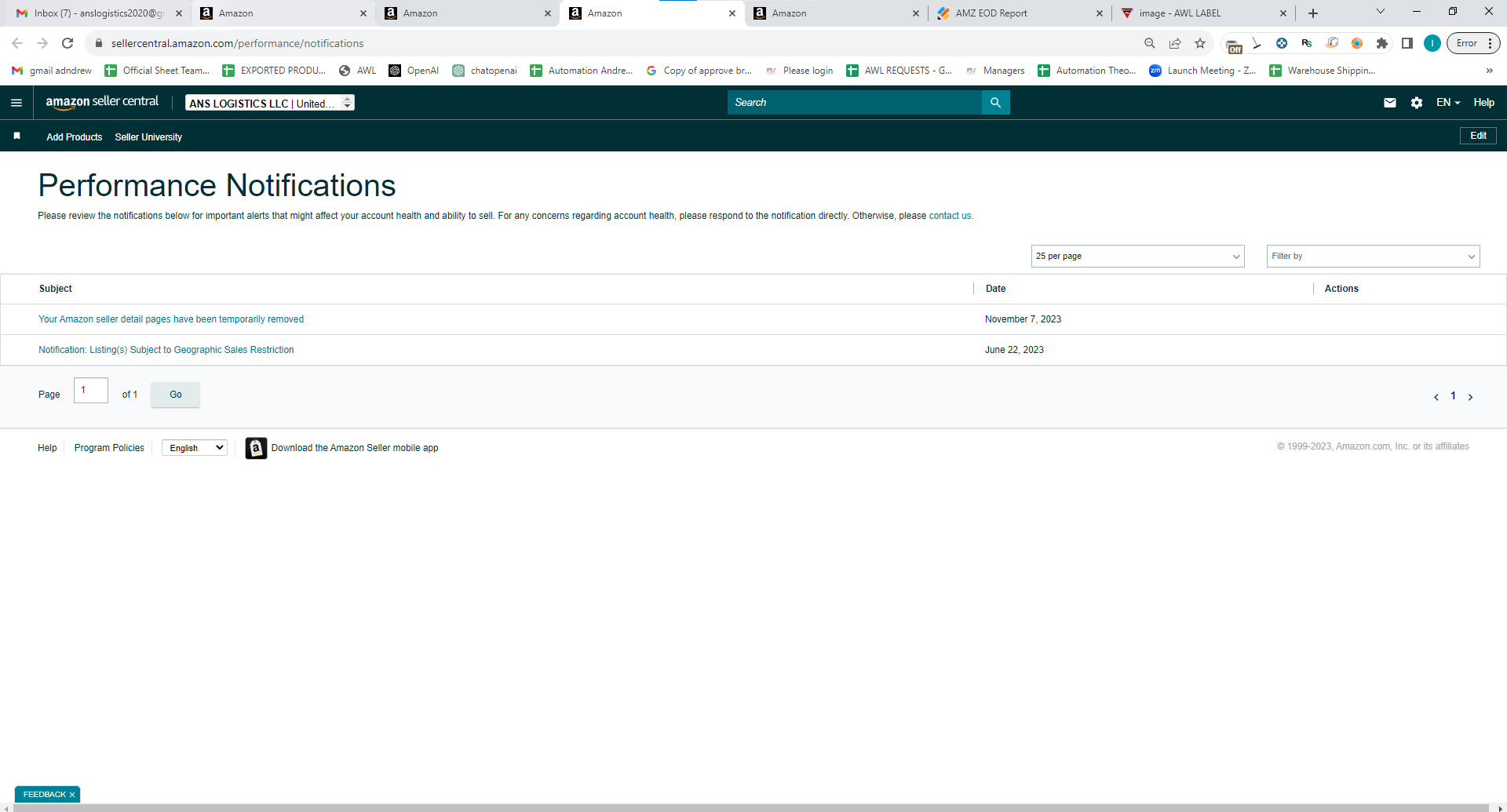Click the June 22, 2023 date cell
Viewport: 1507px width, 812px height.
(x=1014, y=350)
